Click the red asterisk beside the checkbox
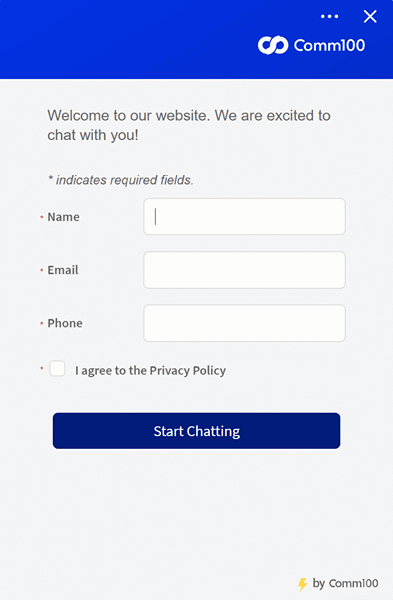 (41, 368)
